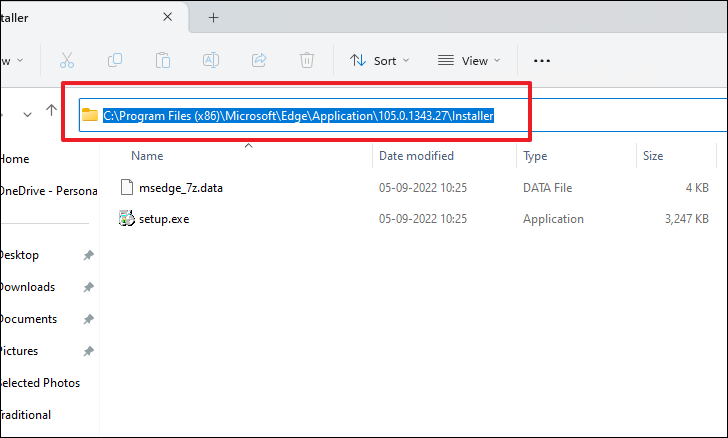The height and width of the screenshot is (438, 728).
Task: Select the setup.exe file
Action: coord(164,219)
